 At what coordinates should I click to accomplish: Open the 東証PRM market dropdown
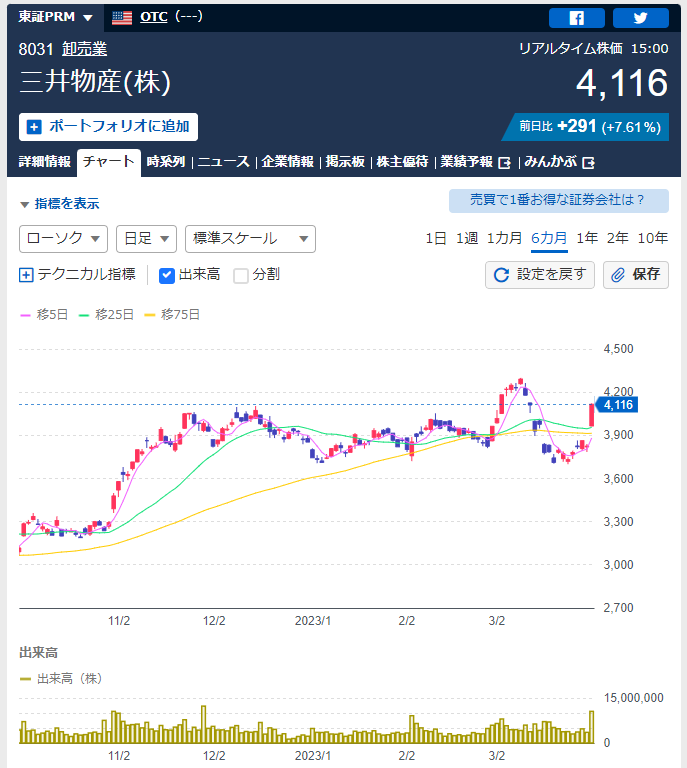pos(55,17)
